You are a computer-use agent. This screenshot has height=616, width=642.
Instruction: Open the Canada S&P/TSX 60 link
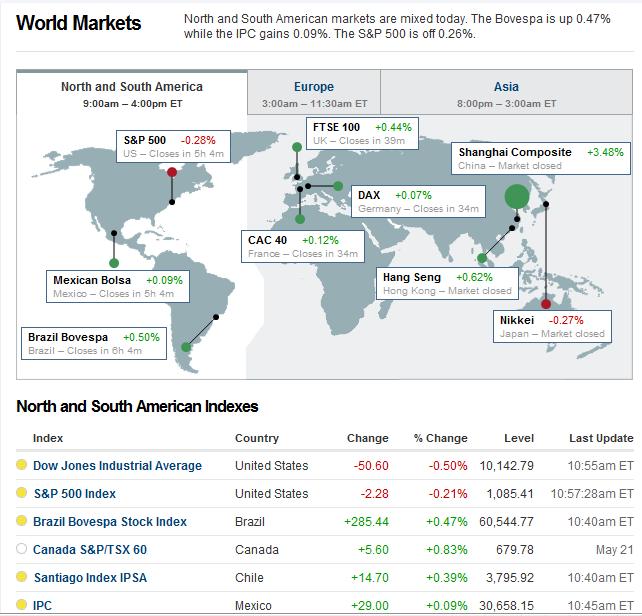click(x=90, y=550)
